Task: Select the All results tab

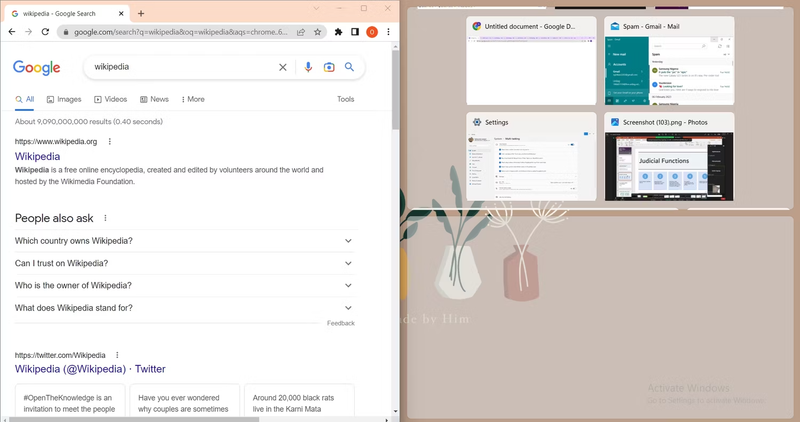Action: [x=24, y=100]
